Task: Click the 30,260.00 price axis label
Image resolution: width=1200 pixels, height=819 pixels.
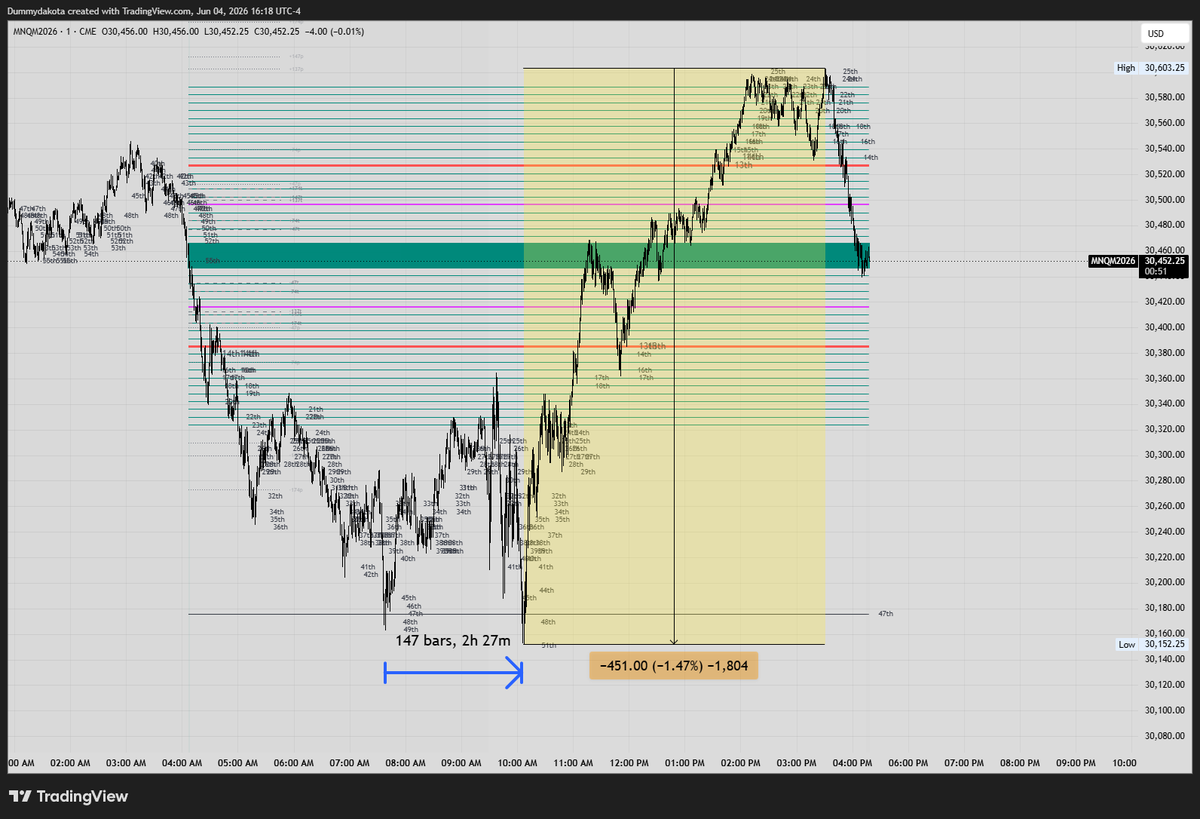Action: coord(1165,505)
